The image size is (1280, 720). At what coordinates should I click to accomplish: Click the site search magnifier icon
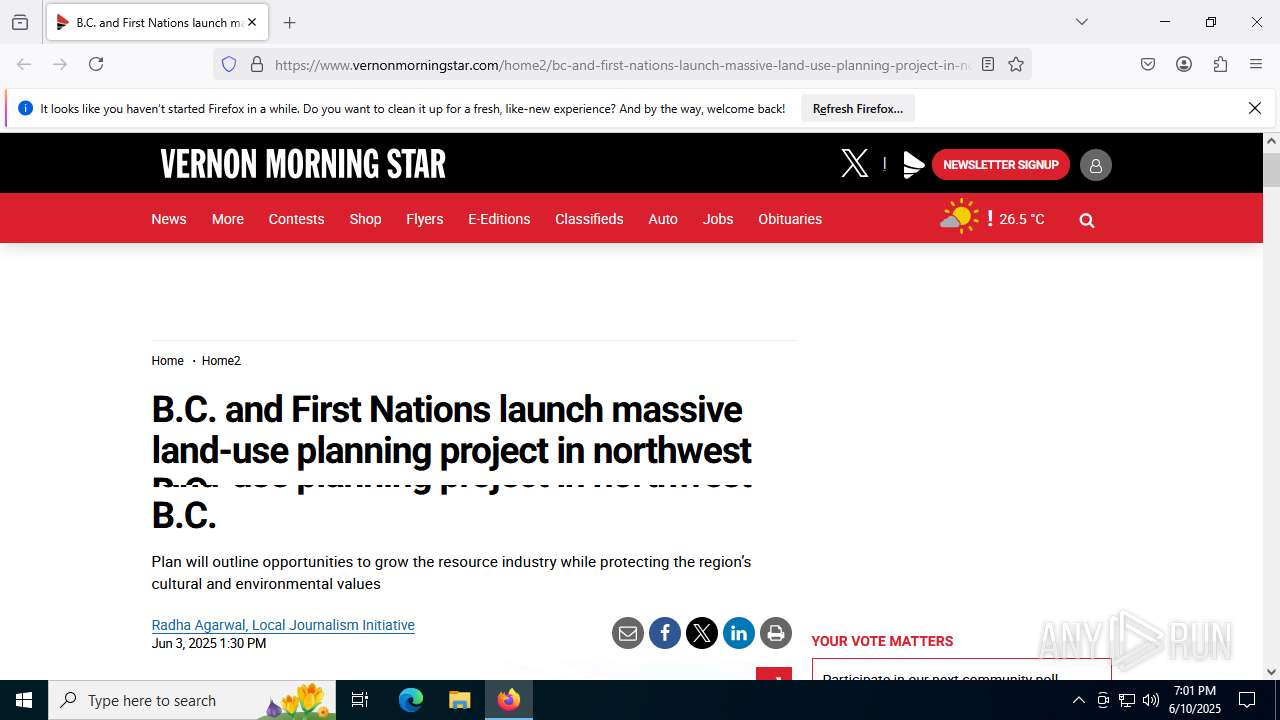click(x=1087, y=220)
